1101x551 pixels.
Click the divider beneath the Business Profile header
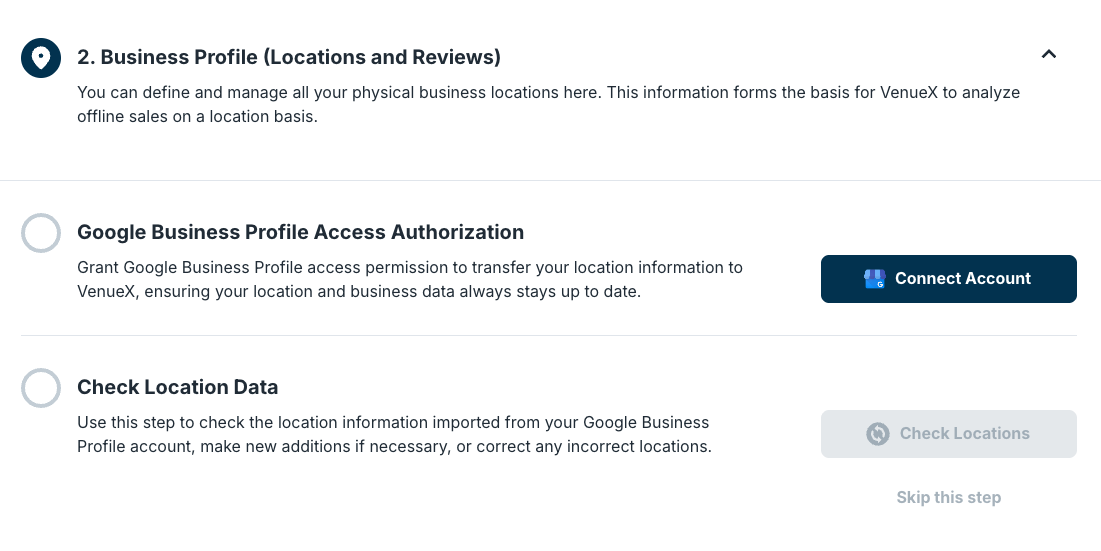pyautogui.click(x=550, y=180)
